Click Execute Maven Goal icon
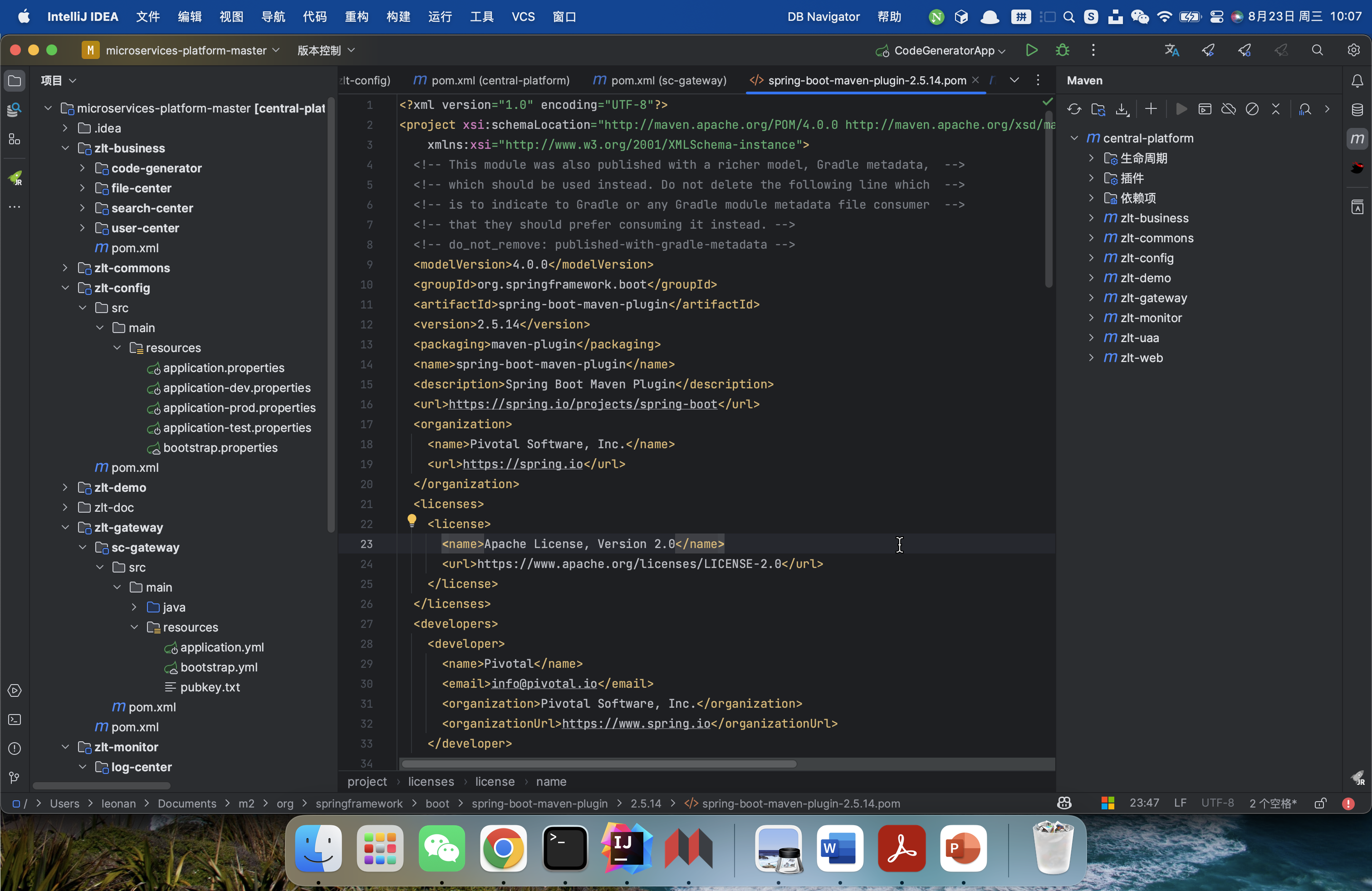 point(1205,109)
